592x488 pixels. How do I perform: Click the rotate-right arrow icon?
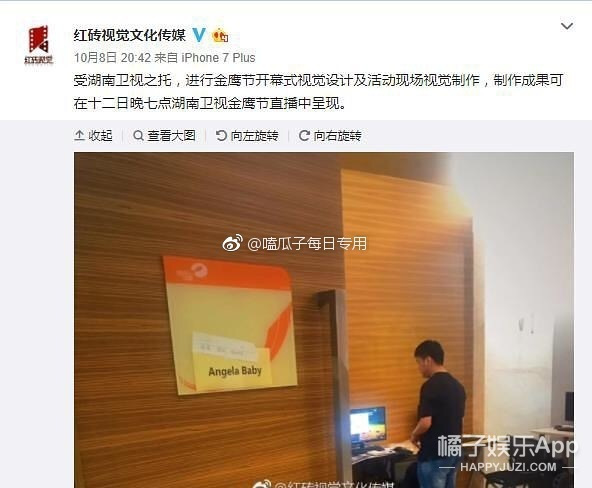pyautogui.click(x=304, y=135)
